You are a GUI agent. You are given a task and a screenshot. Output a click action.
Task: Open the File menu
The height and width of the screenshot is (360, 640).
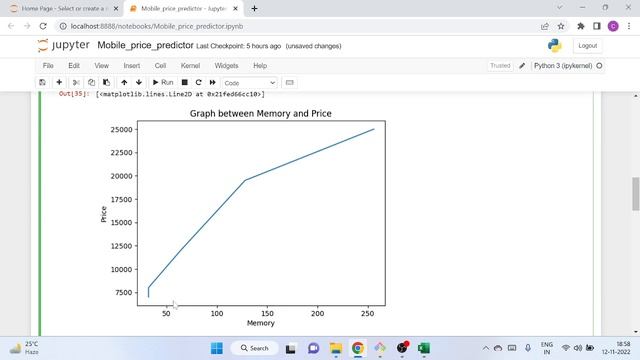coord(48,66)
